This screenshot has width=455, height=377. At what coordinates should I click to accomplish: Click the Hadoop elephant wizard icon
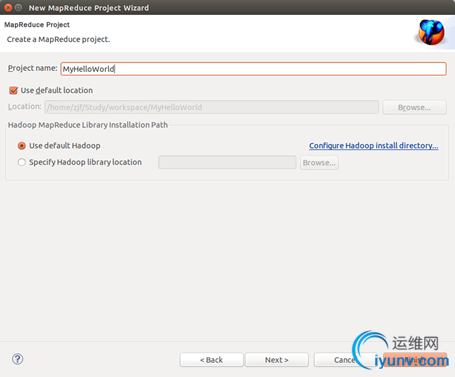[x=432, y=32]
